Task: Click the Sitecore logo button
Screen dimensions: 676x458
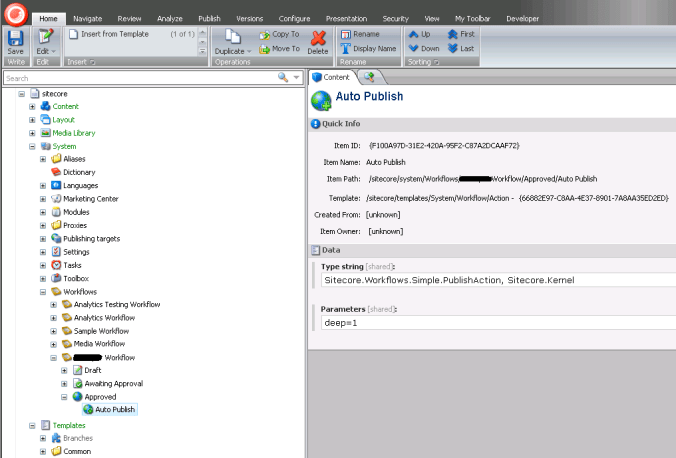Action: [16, 14]
